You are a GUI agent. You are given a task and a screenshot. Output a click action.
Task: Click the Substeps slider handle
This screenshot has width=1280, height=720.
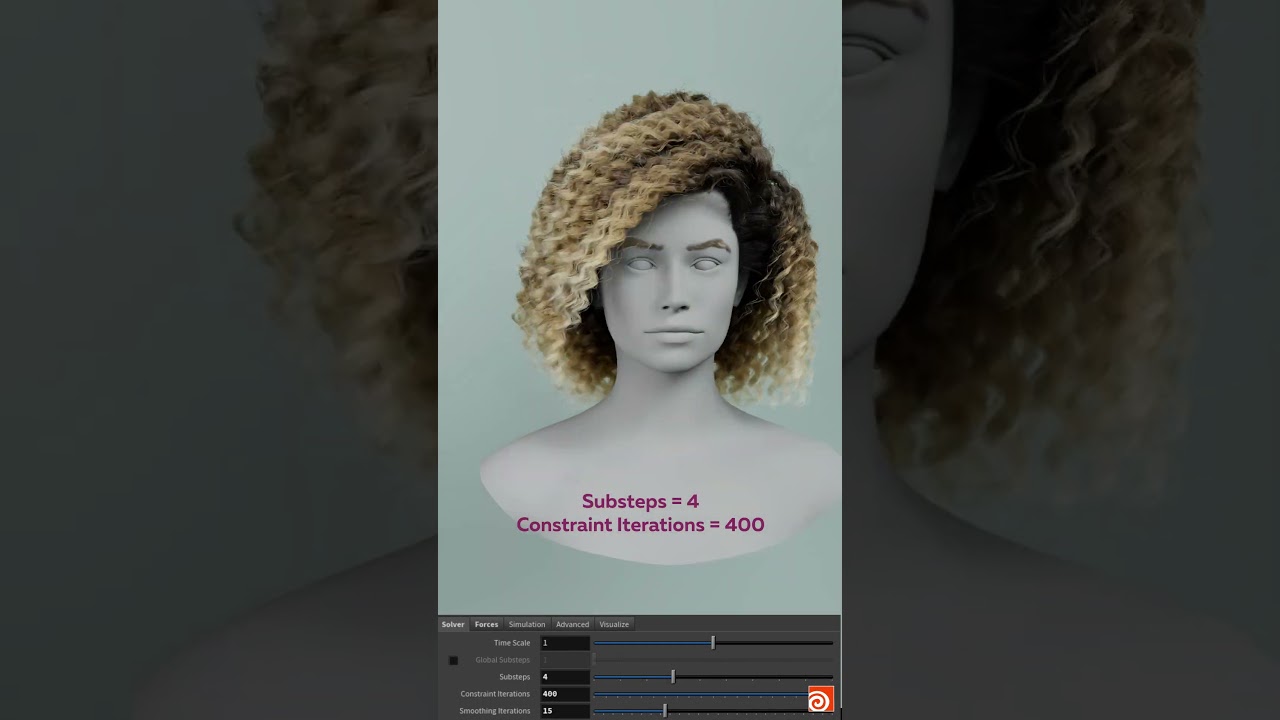point(673,677)
